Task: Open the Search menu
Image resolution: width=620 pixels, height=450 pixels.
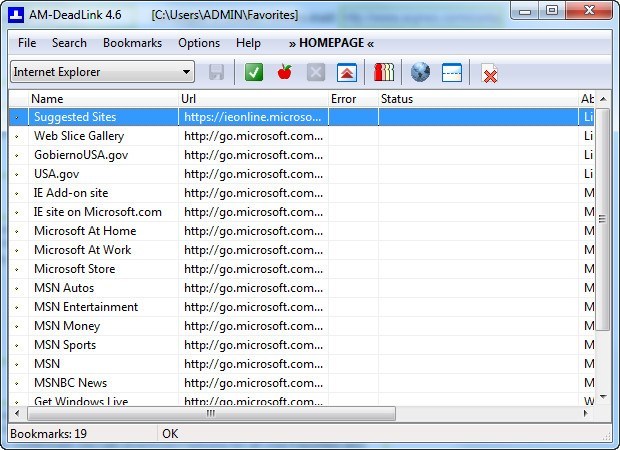Action: coord(69,43)
